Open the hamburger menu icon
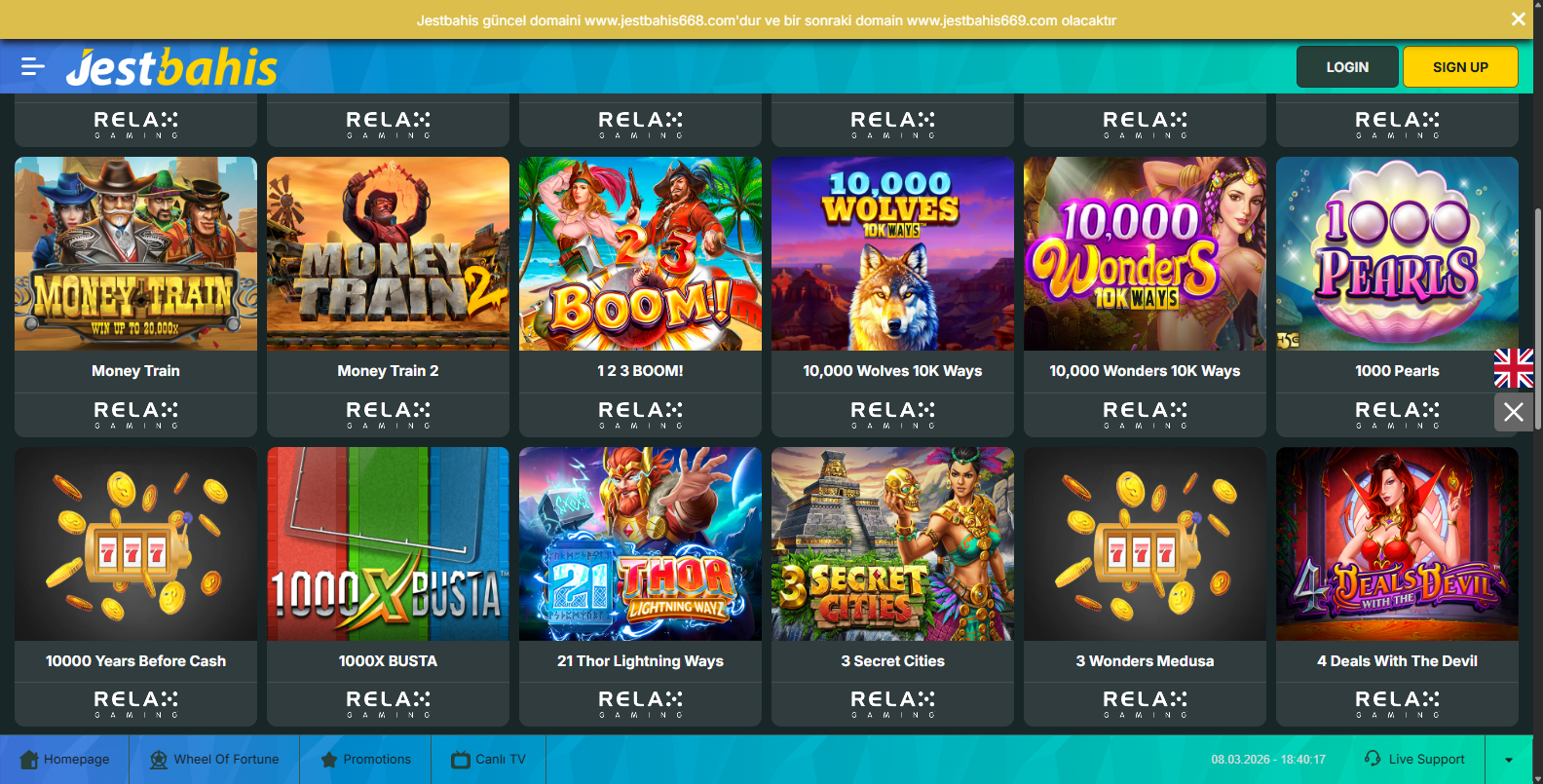The image size is (1543, 784). click(33, 66)
